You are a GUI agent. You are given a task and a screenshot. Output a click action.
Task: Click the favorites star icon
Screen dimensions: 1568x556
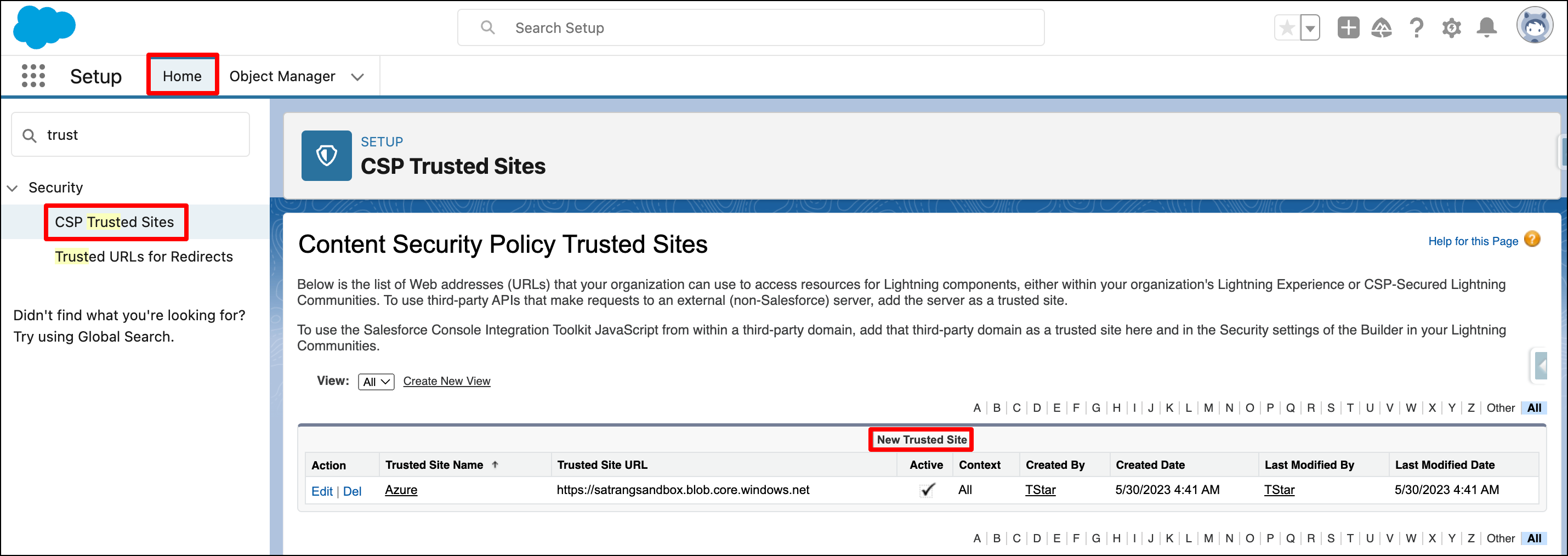point(1287,28)
